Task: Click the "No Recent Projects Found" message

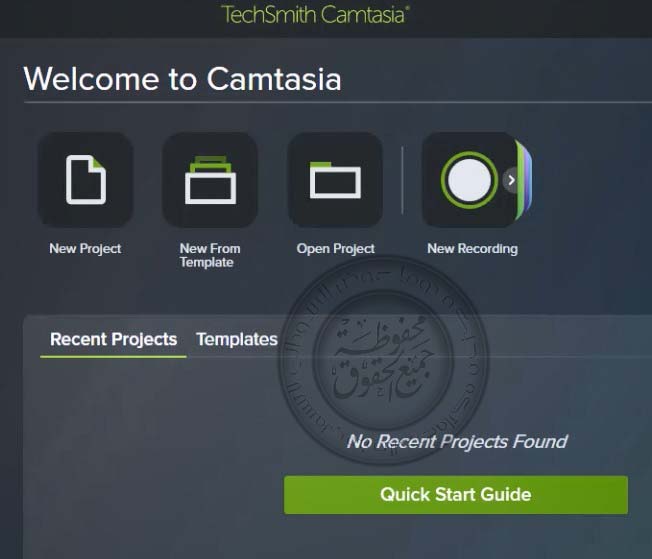Action: 457,441
